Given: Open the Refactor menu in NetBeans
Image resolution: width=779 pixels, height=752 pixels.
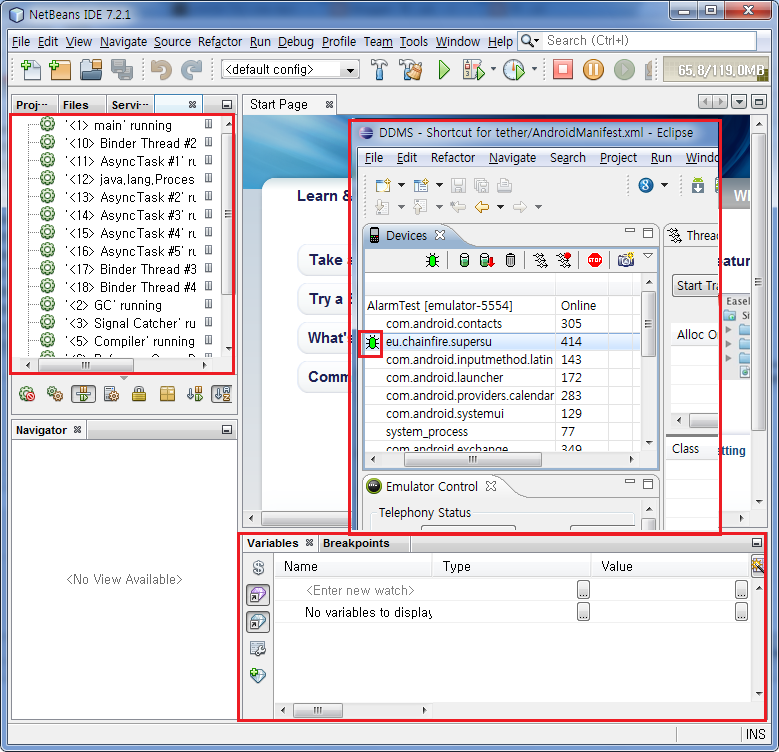Looking at the screenshot, I should click(x=220, y=42).
